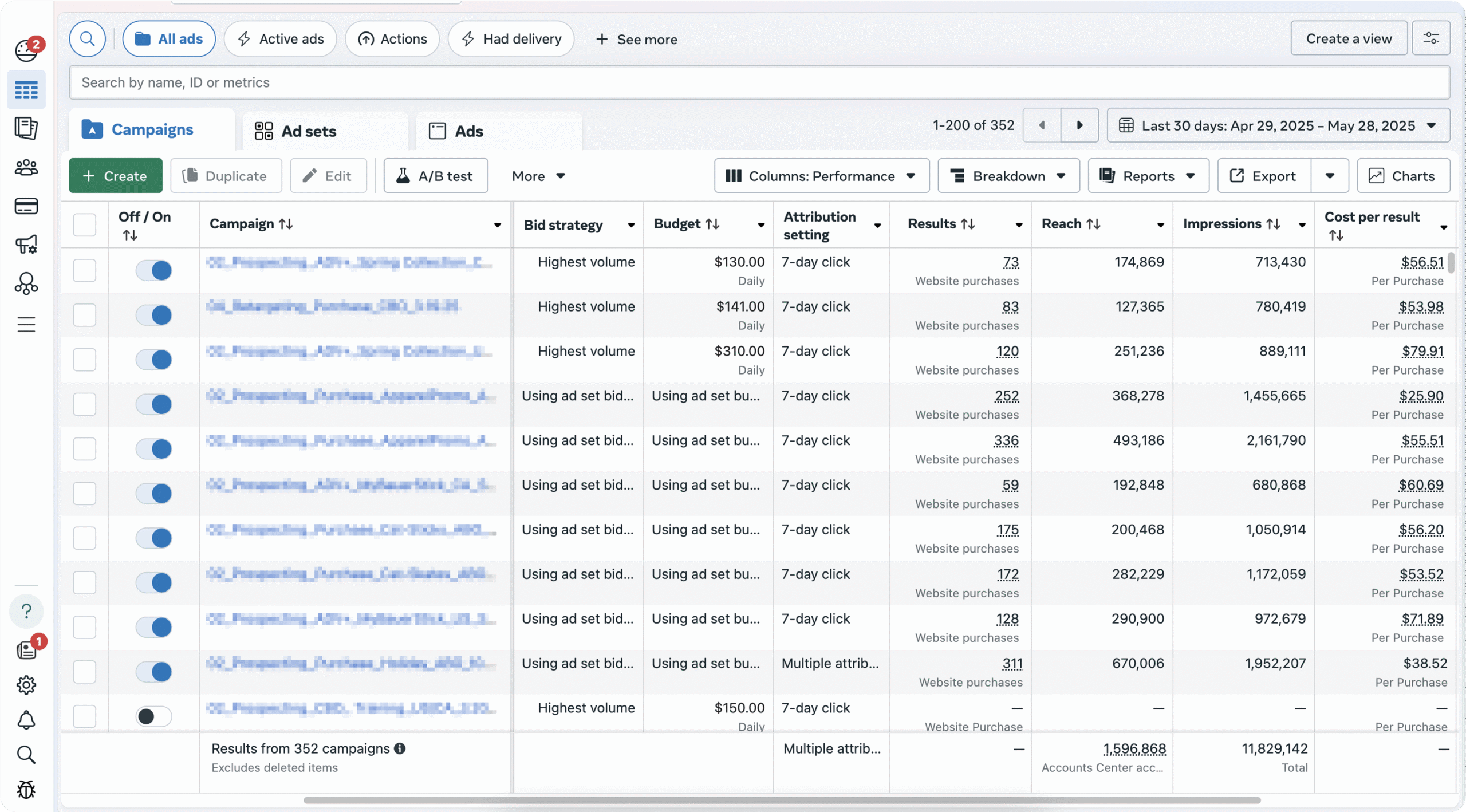The width and height of the screenshot is (1466, 812).
Task: Open the view customization sliders icon
Action: 1430,38
